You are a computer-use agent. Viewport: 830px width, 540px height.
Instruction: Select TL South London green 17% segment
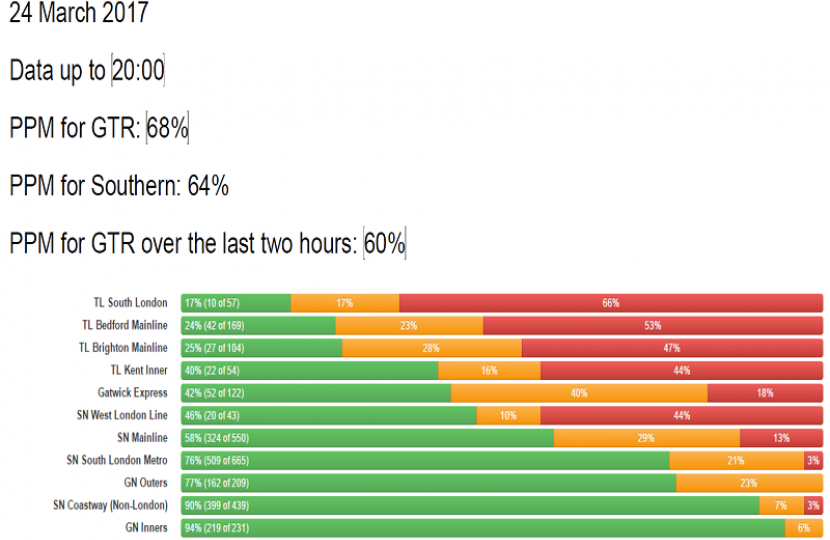(236, 303)
